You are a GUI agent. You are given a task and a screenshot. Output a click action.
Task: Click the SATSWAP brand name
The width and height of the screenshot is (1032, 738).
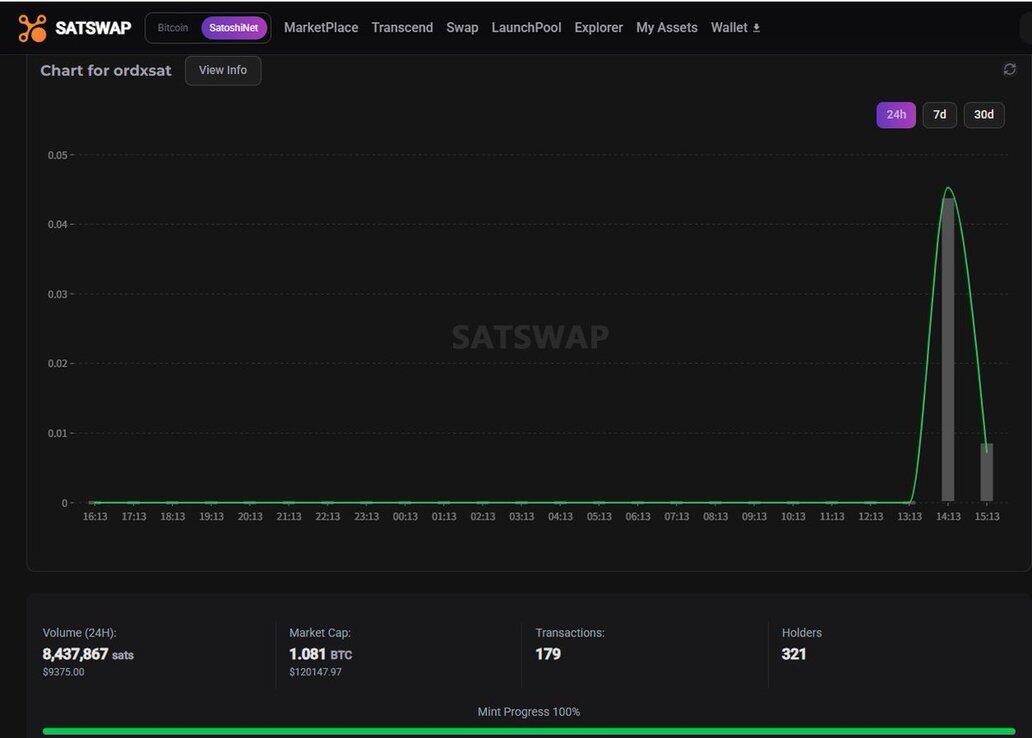(93, 28)
